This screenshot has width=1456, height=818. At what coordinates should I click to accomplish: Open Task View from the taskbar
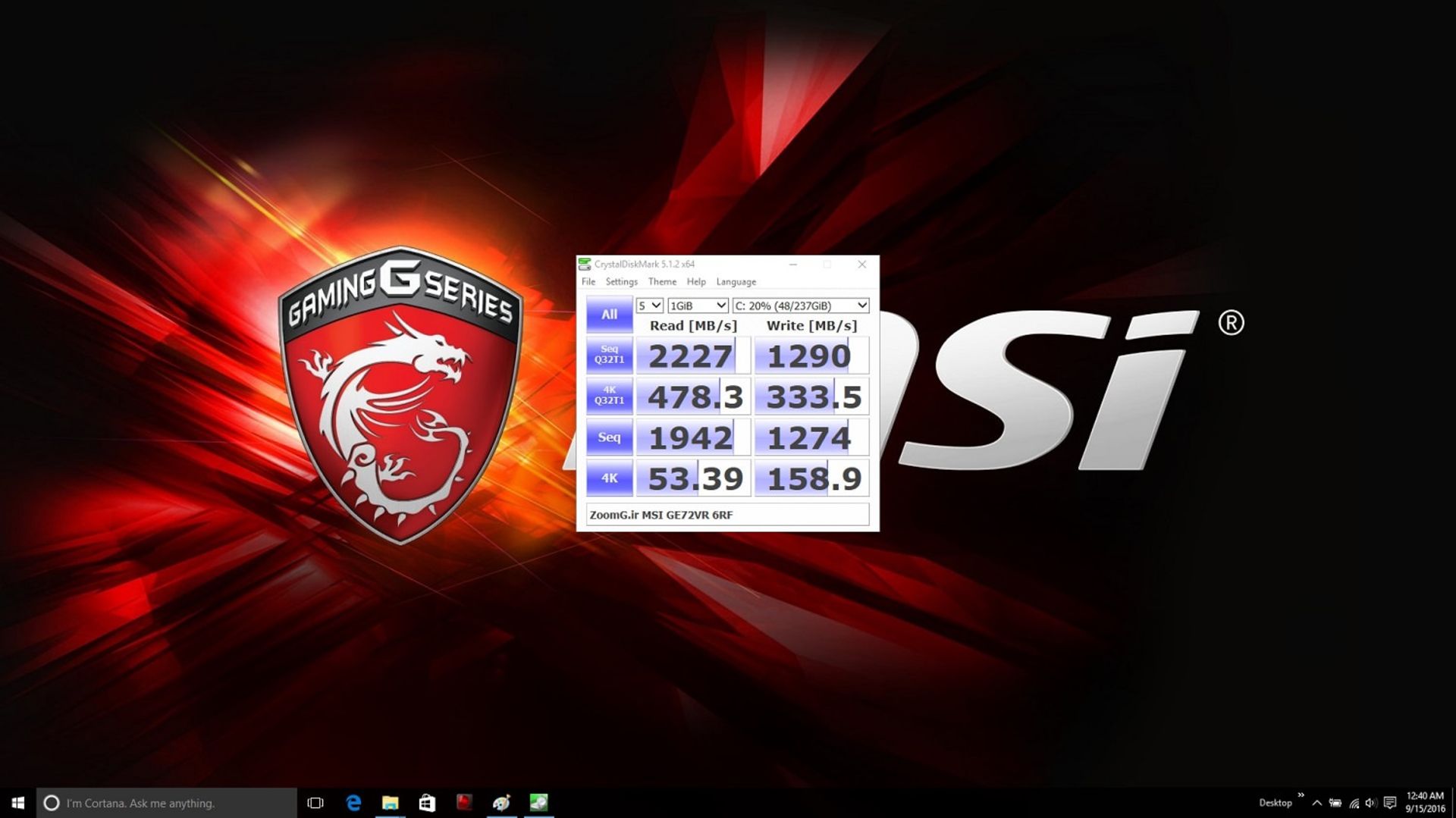(x=315, y=803)
